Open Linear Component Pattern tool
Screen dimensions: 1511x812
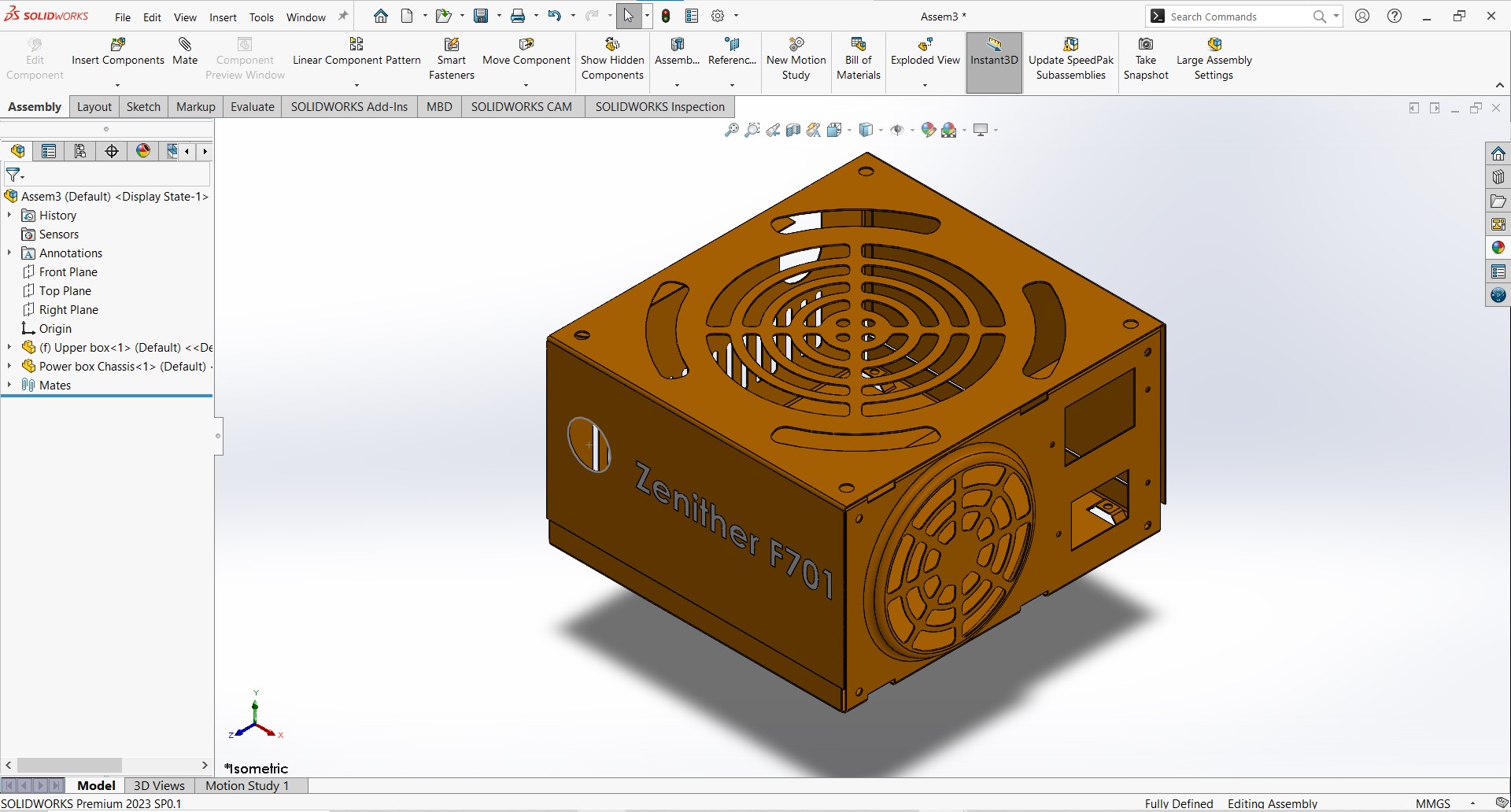(x=357, y=52)
